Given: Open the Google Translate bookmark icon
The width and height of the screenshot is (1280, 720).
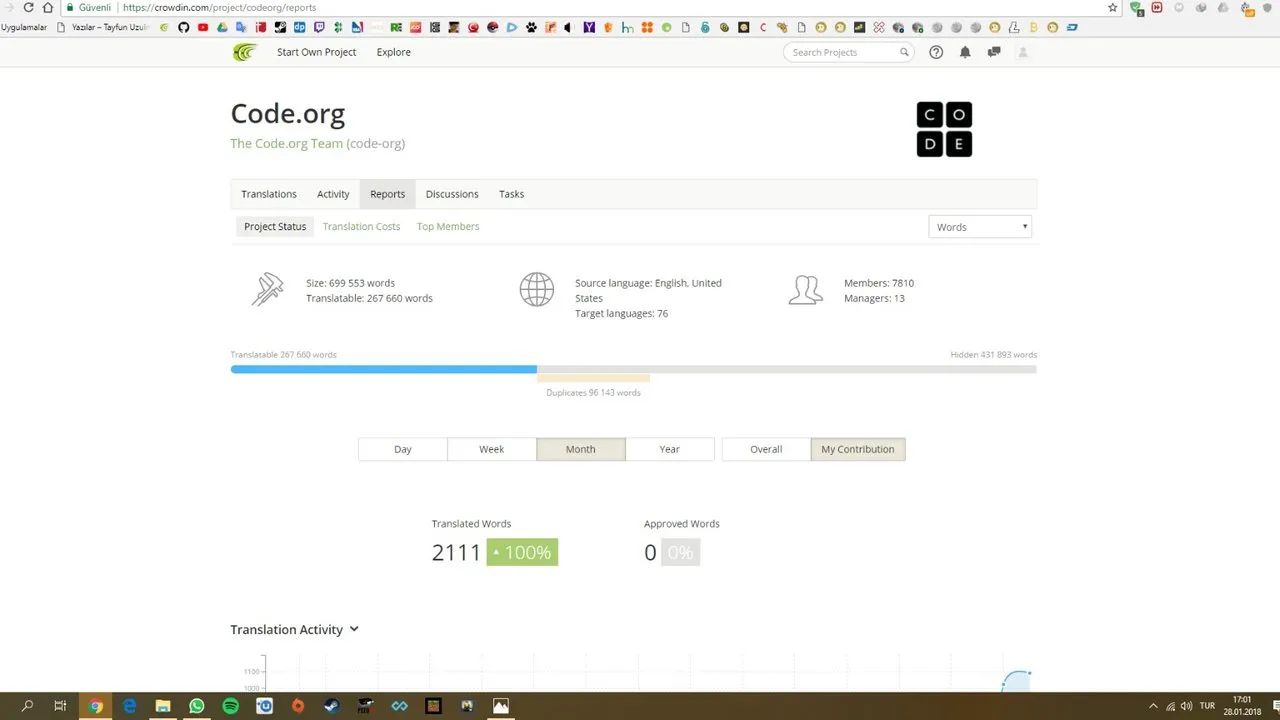Looking at the screenshot, I should coord(240,27).
